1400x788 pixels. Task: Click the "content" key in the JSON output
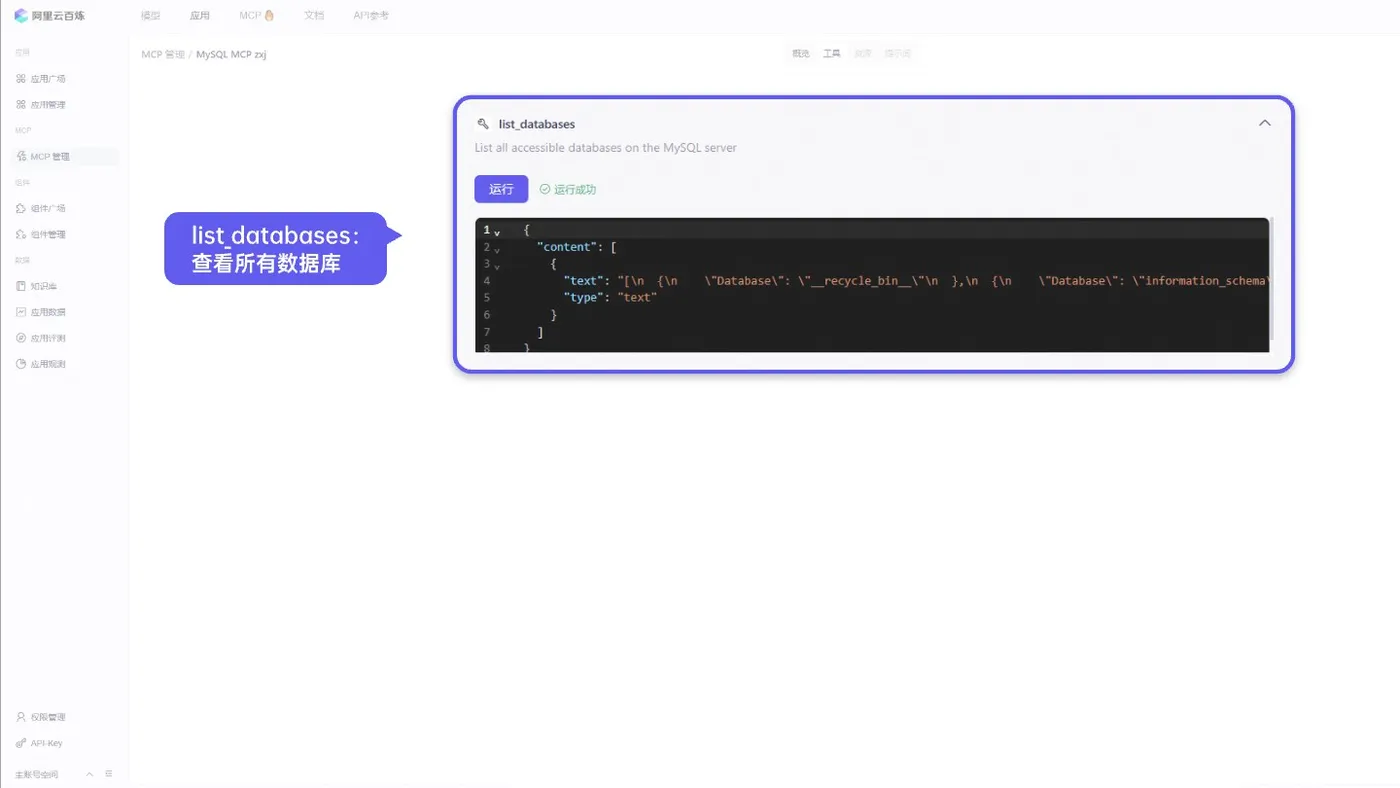(x=567, y=247)
